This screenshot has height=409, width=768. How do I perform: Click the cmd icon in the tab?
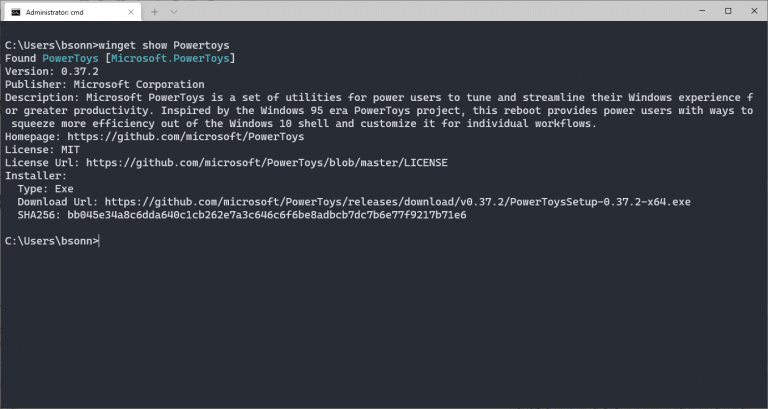(16, 12)
